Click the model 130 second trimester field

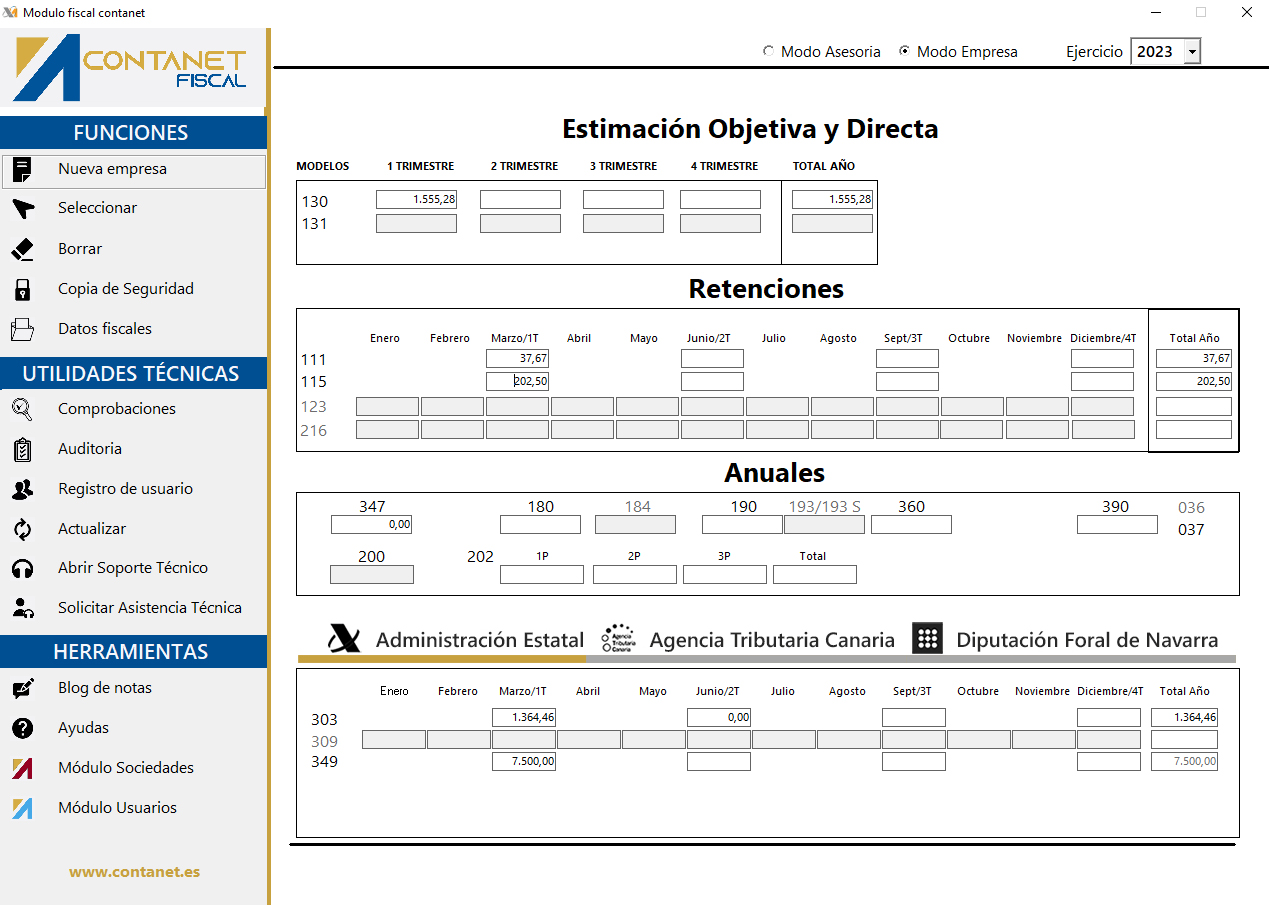[520, 200]
